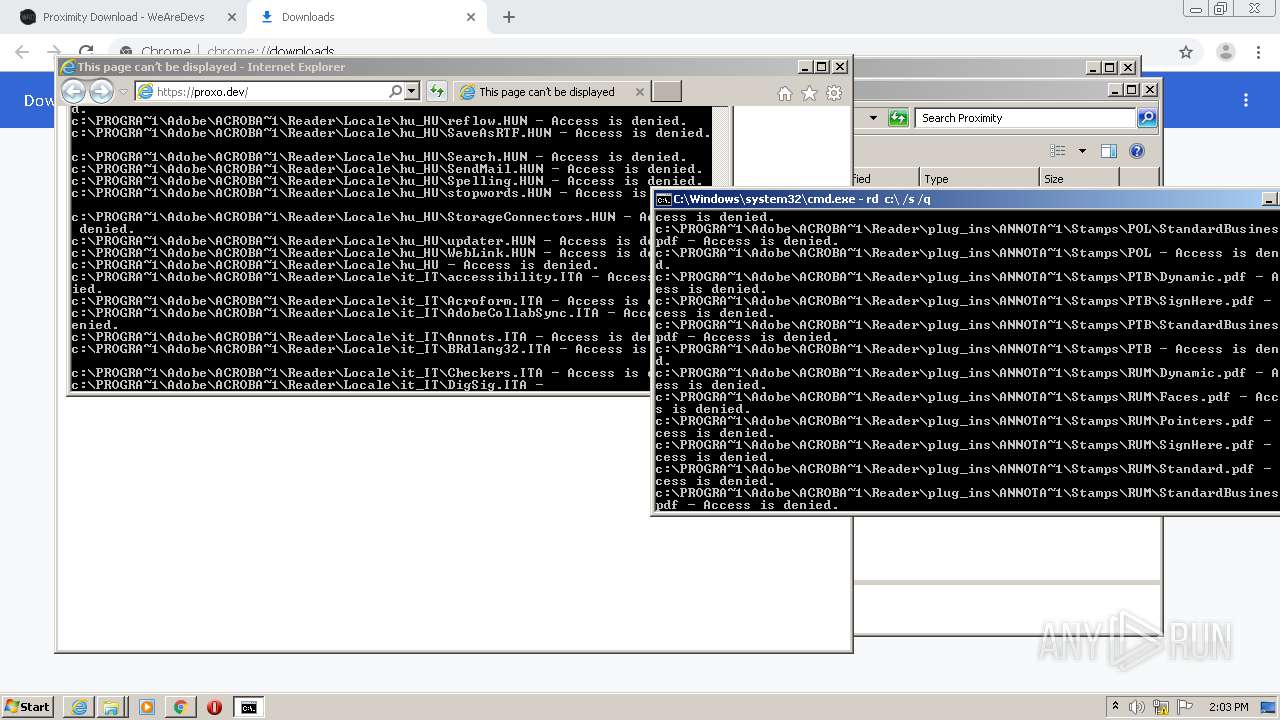Open the Opera taskbar icon
The height and width of the screenshot is (720, 1280).
(214, 707)
